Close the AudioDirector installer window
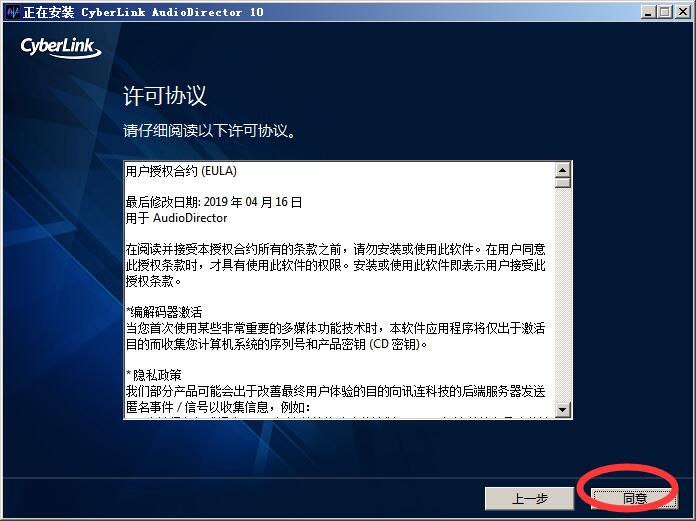The image size is (696, 521). (x=683, y=12)
